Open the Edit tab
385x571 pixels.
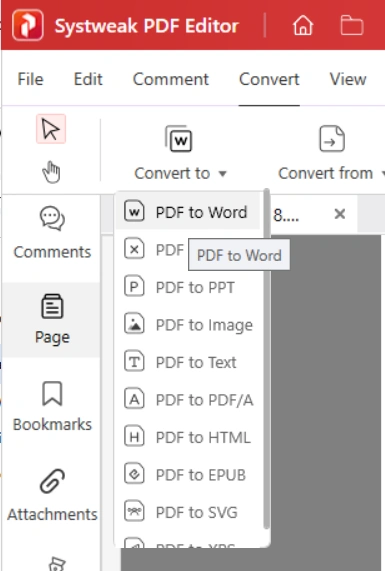click(88, 79)
